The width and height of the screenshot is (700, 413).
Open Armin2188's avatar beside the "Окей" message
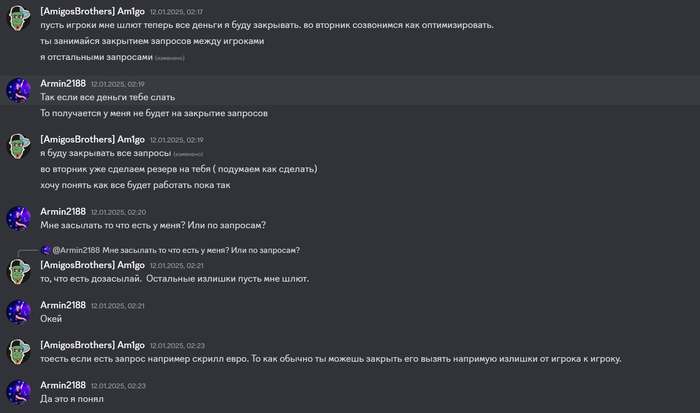[18, 312]
